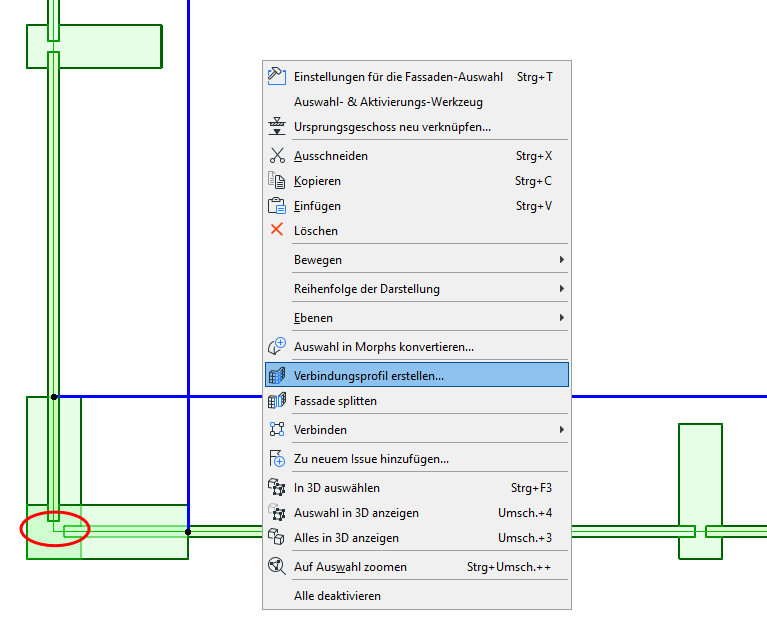Expand the Verbinden submenu arrow
This screenshot has height=633, width=767.
562,430
